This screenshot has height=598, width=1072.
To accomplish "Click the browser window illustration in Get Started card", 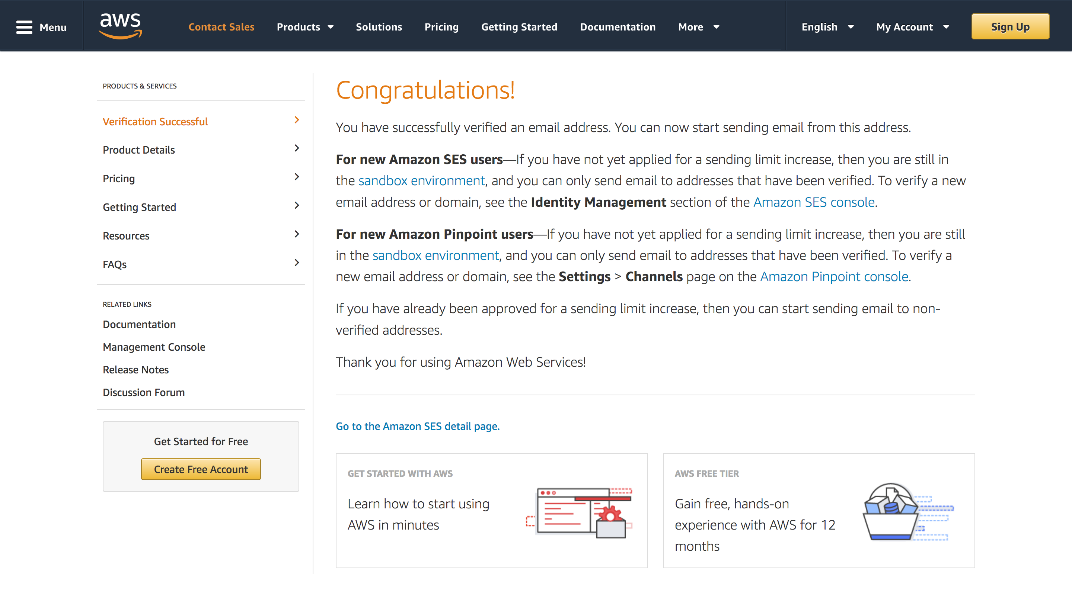I will (x=579, y=512).
